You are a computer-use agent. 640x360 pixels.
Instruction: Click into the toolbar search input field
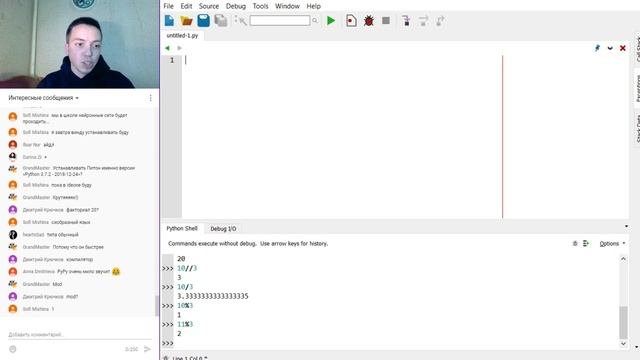pyautogui.click(x=280, y=20)
